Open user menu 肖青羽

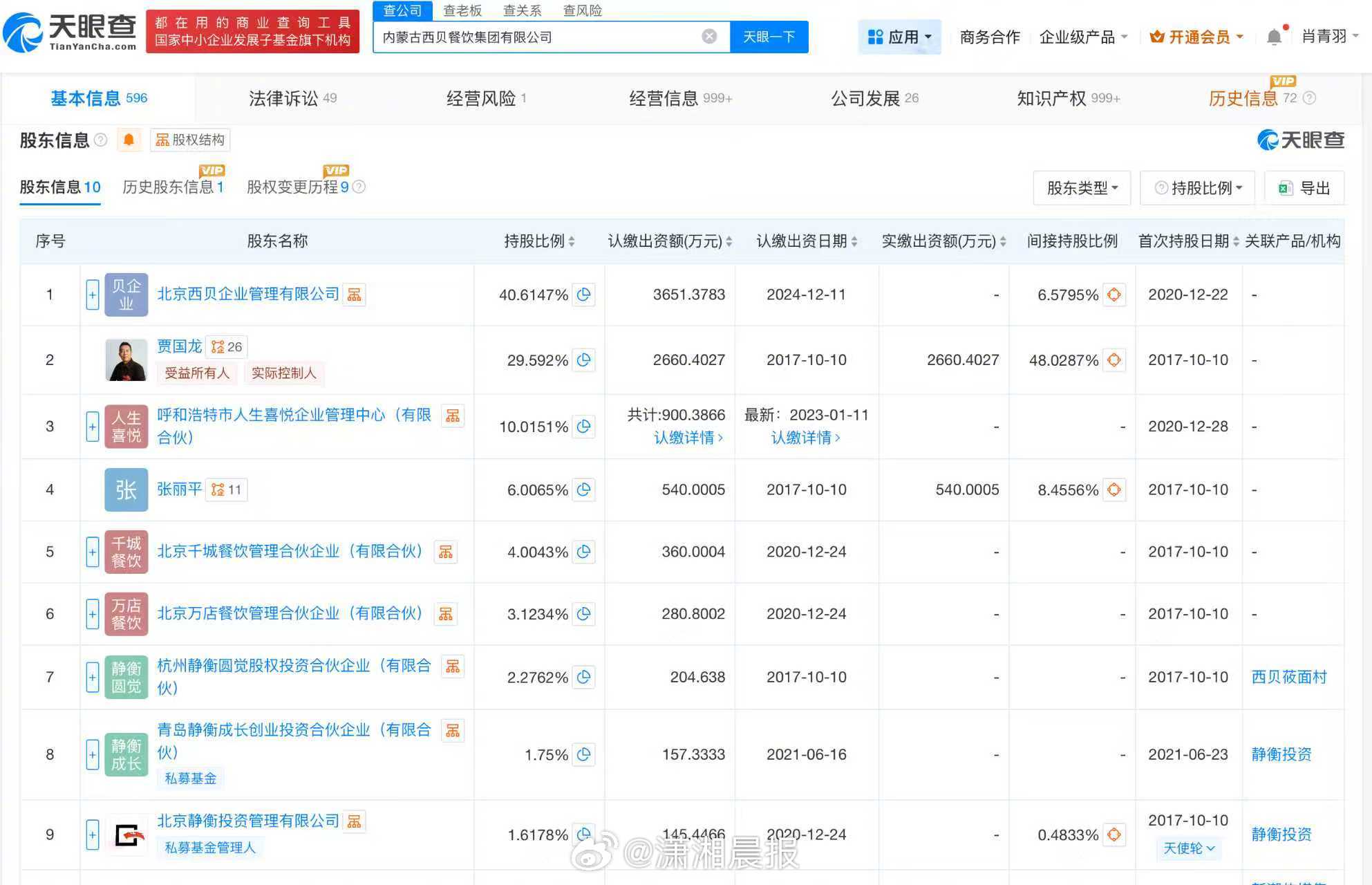(1330, 37)
